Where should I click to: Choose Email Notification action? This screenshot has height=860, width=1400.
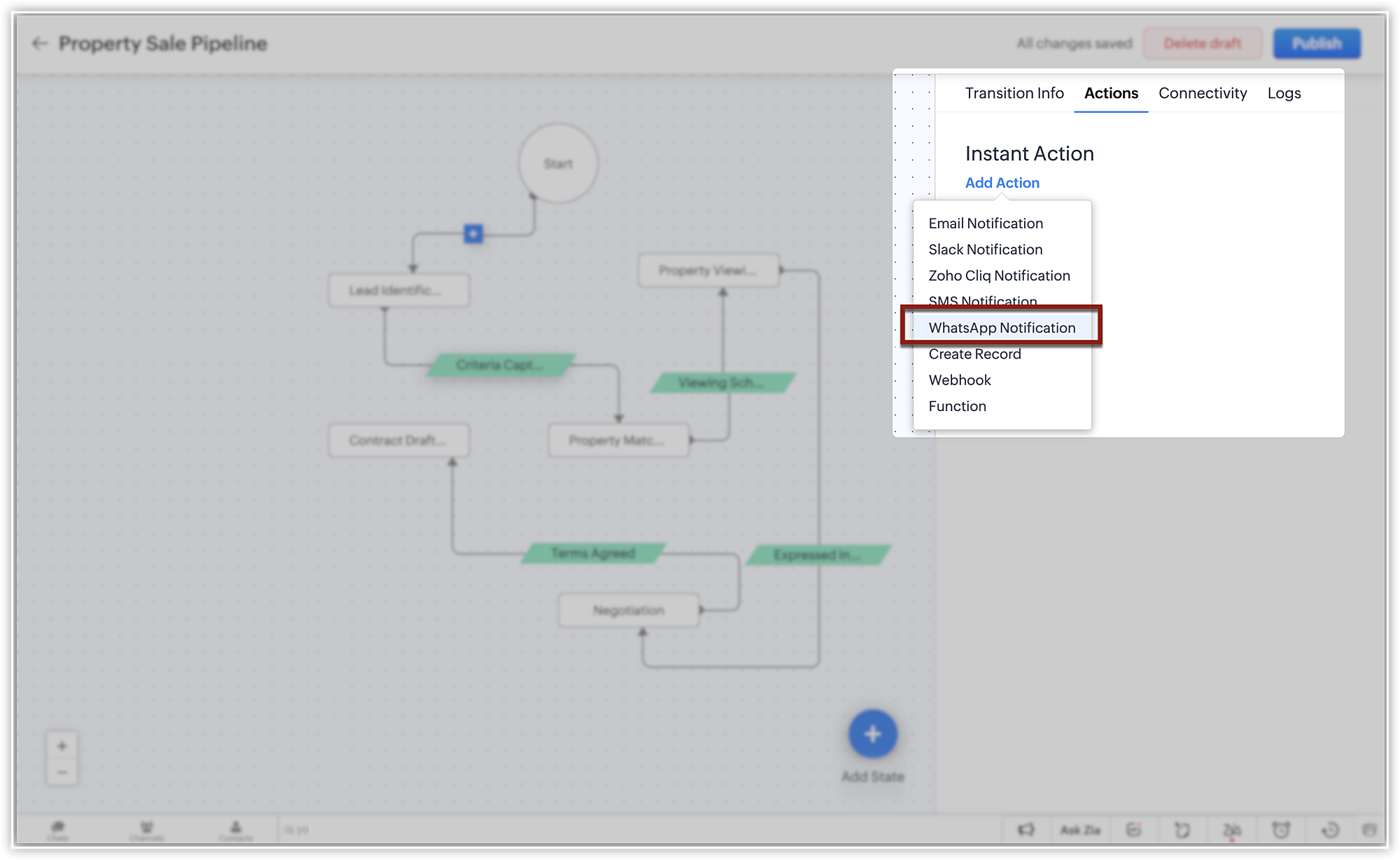pos(985,223)
